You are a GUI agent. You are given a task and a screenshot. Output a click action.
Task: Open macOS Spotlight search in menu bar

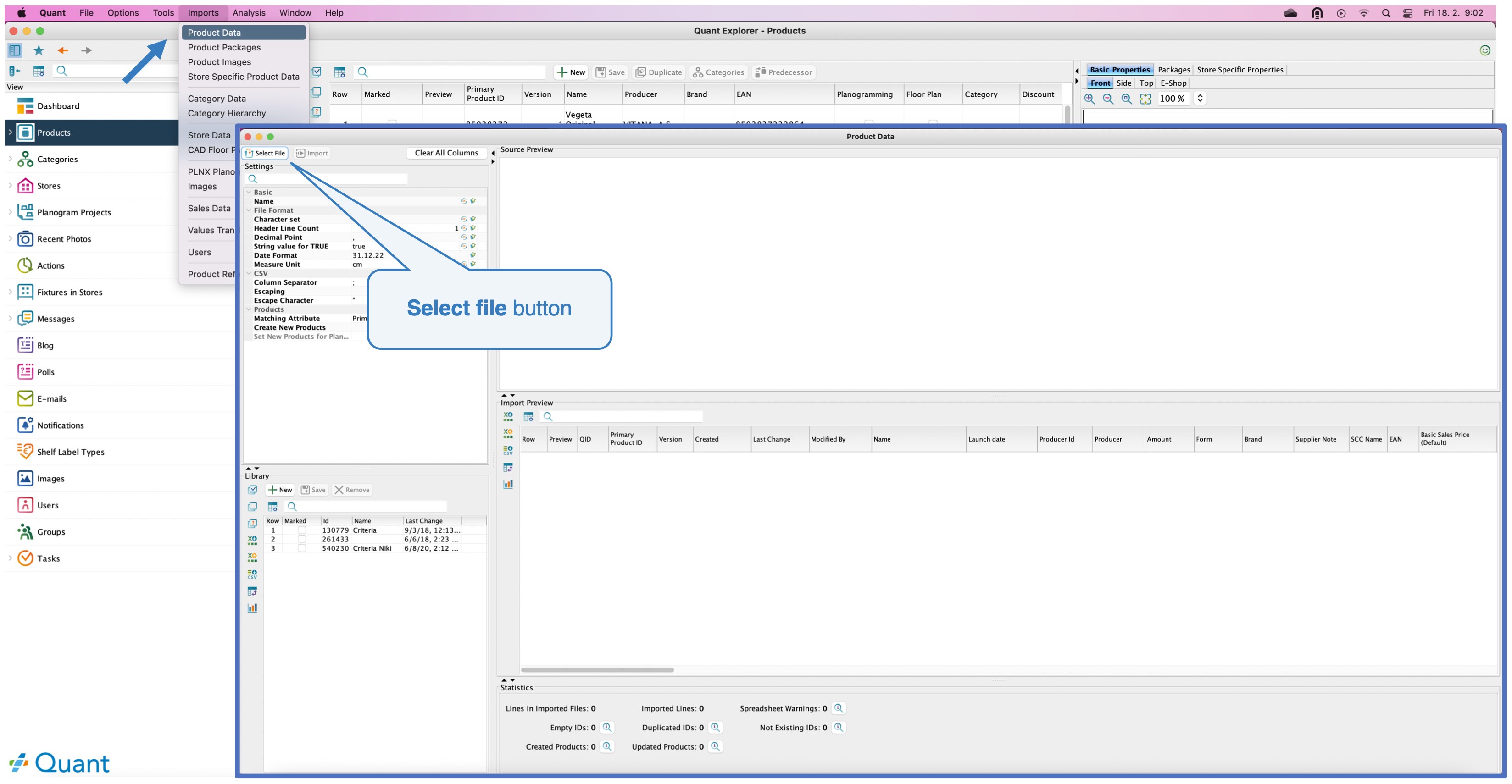(x=1386, y=13)
